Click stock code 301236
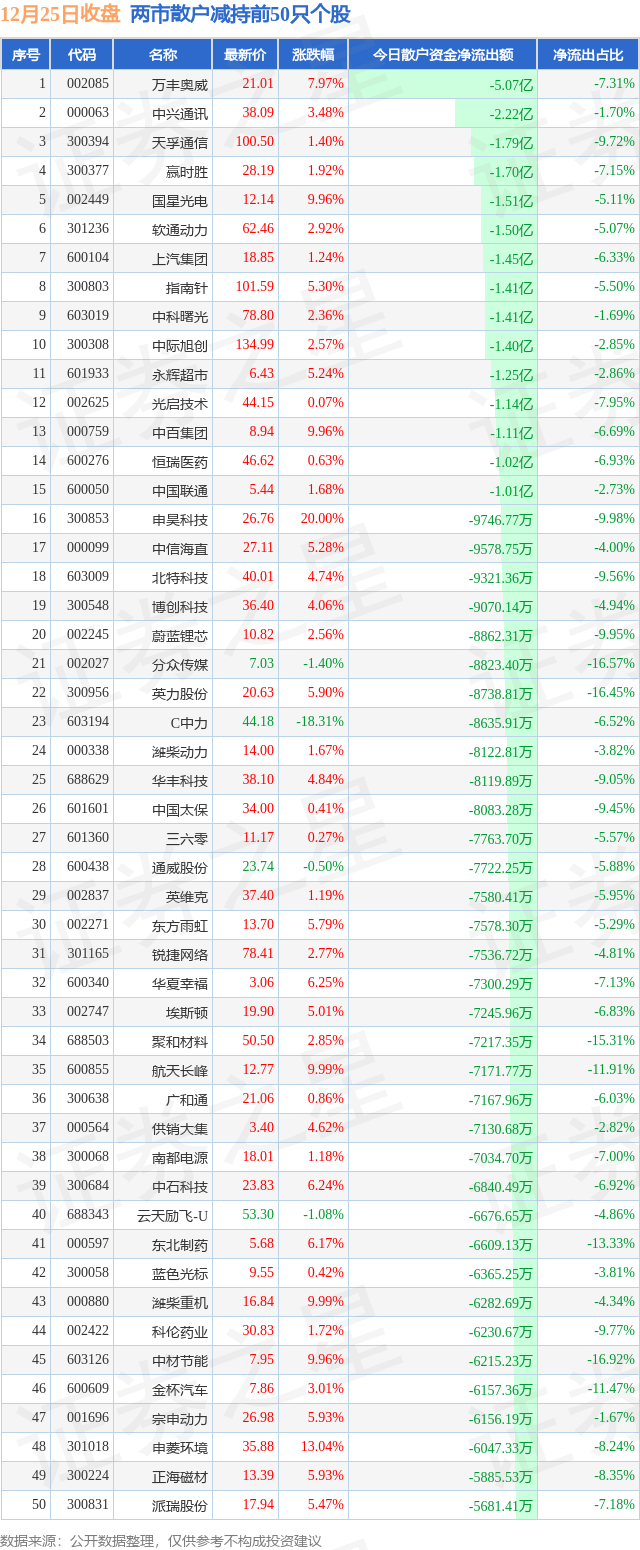This screenshot has height=1550, width=640. pos(86,229)
